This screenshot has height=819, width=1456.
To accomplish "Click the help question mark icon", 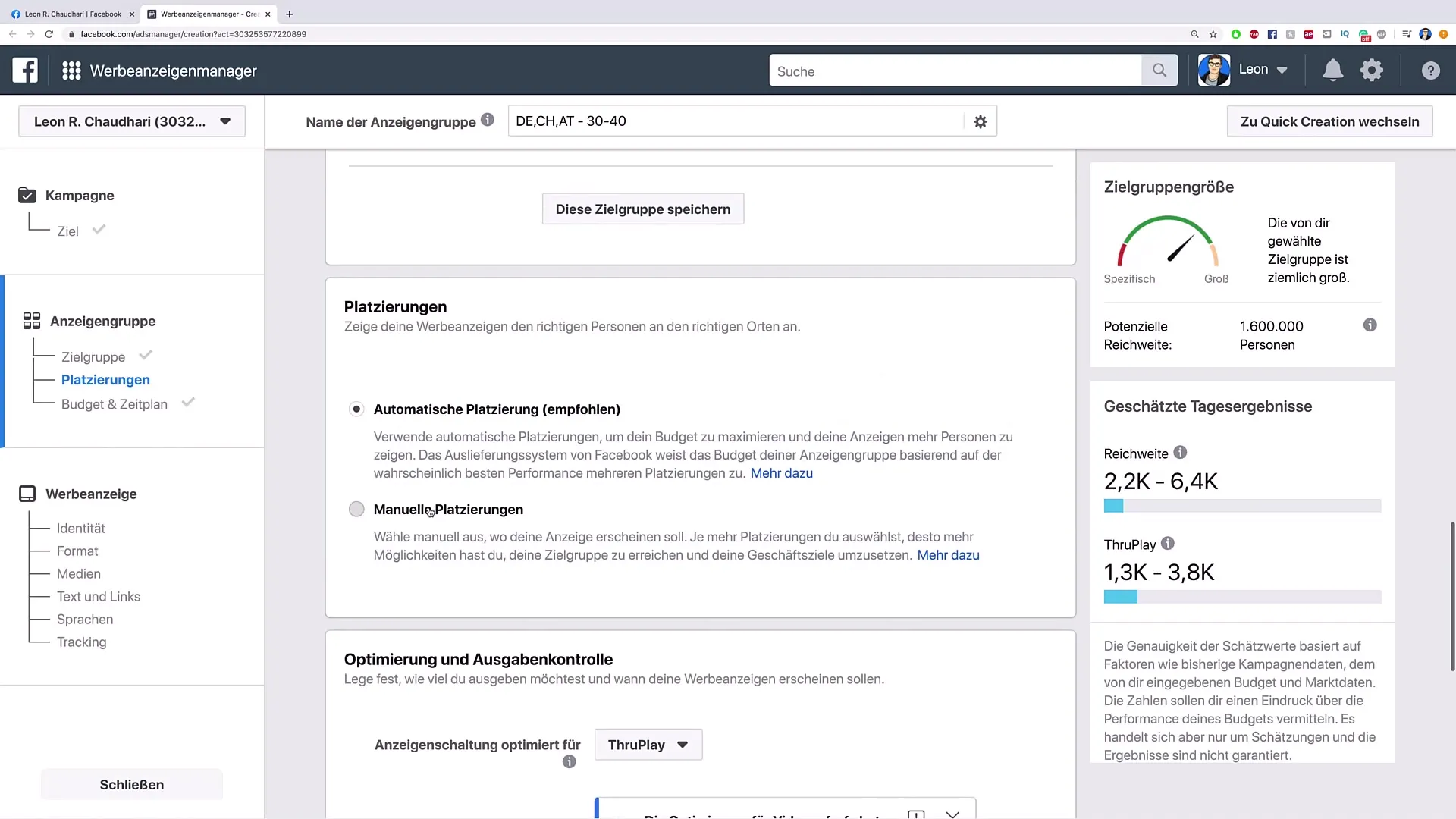I will [1430, 70].
